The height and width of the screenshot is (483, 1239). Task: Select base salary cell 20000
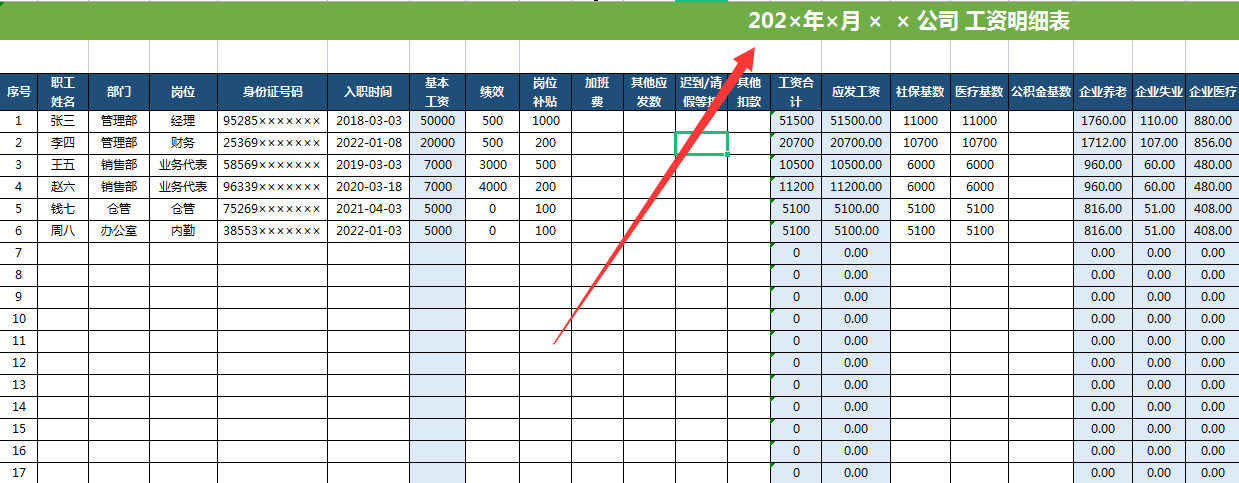(437, 143)
